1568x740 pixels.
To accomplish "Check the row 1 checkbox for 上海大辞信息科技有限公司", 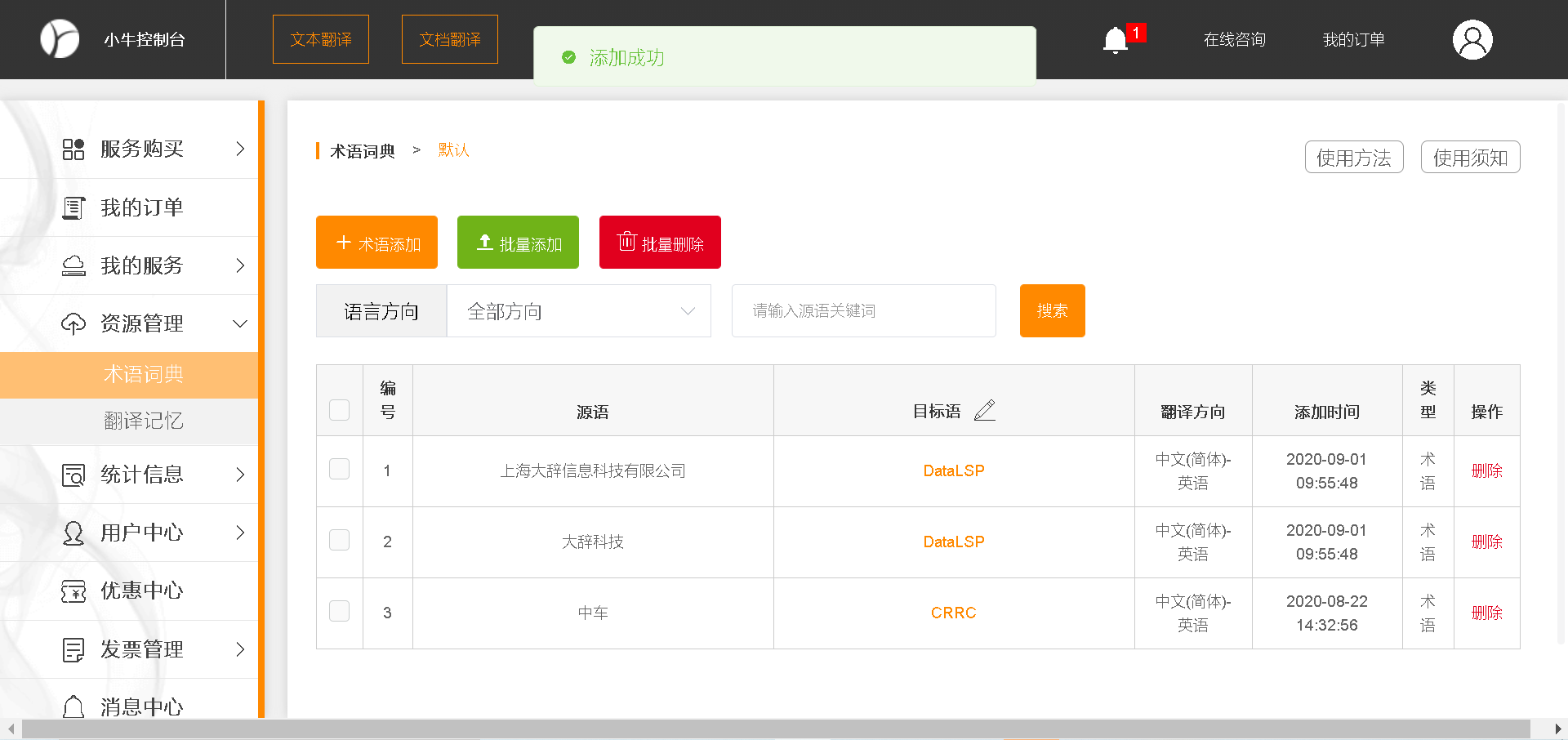I will [340, 469].
